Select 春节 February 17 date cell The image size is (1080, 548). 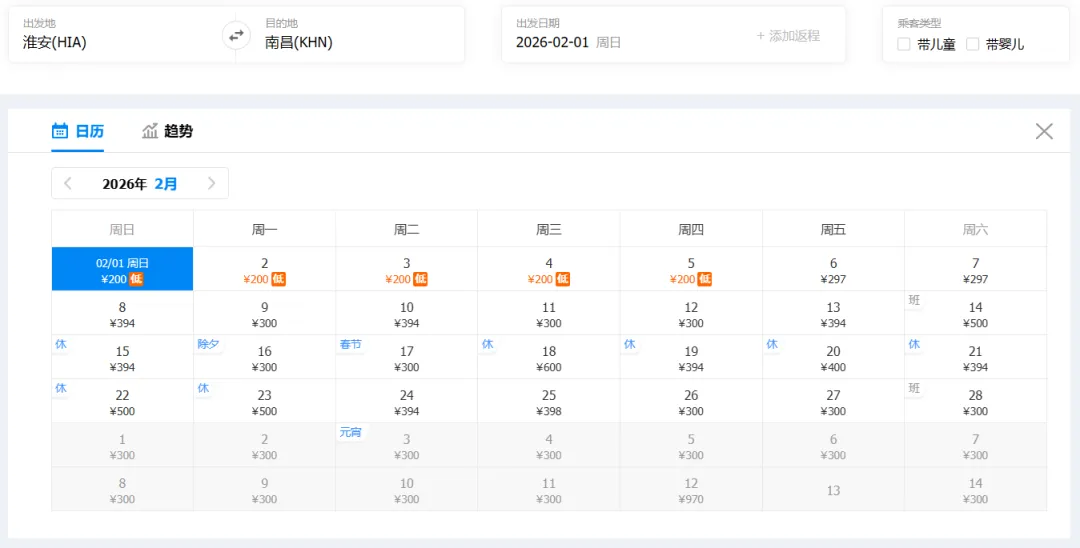point(406,357)
